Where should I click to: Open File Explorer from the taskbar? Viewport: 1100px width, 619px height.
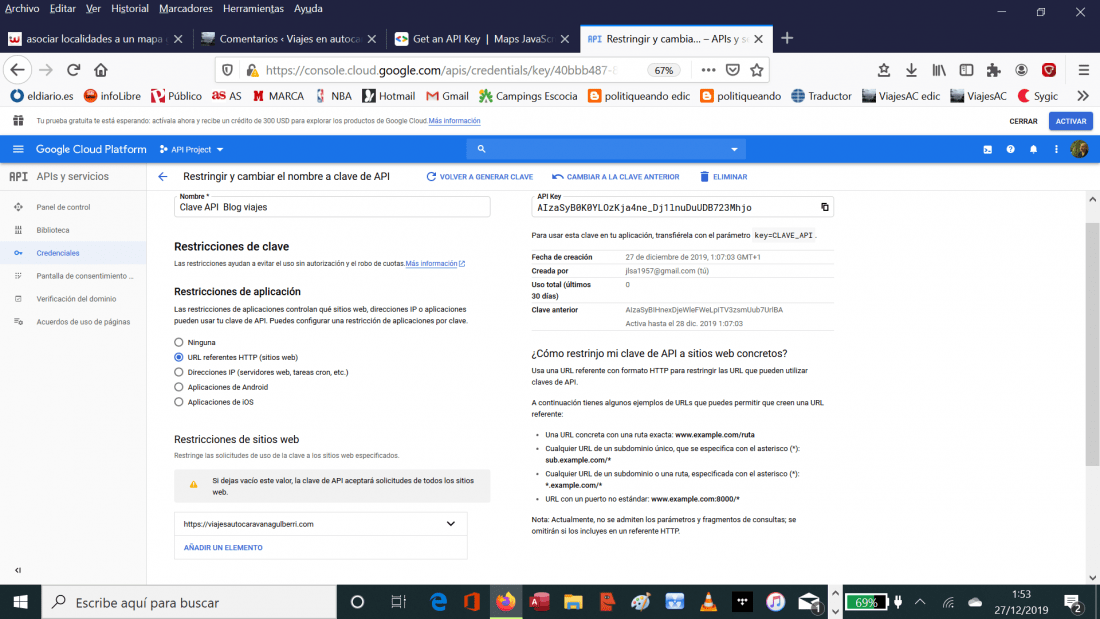(x=572, y=602)
